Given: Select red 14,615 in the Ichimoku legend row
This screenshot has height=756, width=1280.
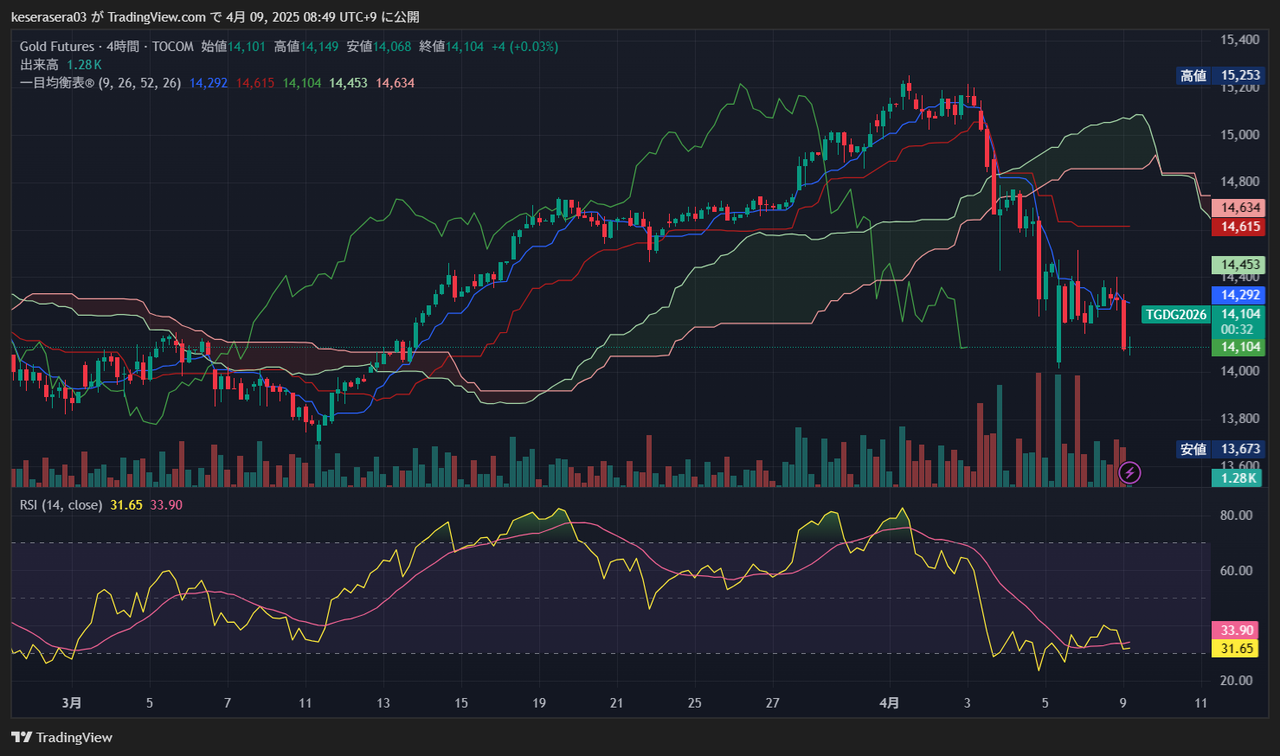Looking at the screenshot, I should [x=255, y=83].
